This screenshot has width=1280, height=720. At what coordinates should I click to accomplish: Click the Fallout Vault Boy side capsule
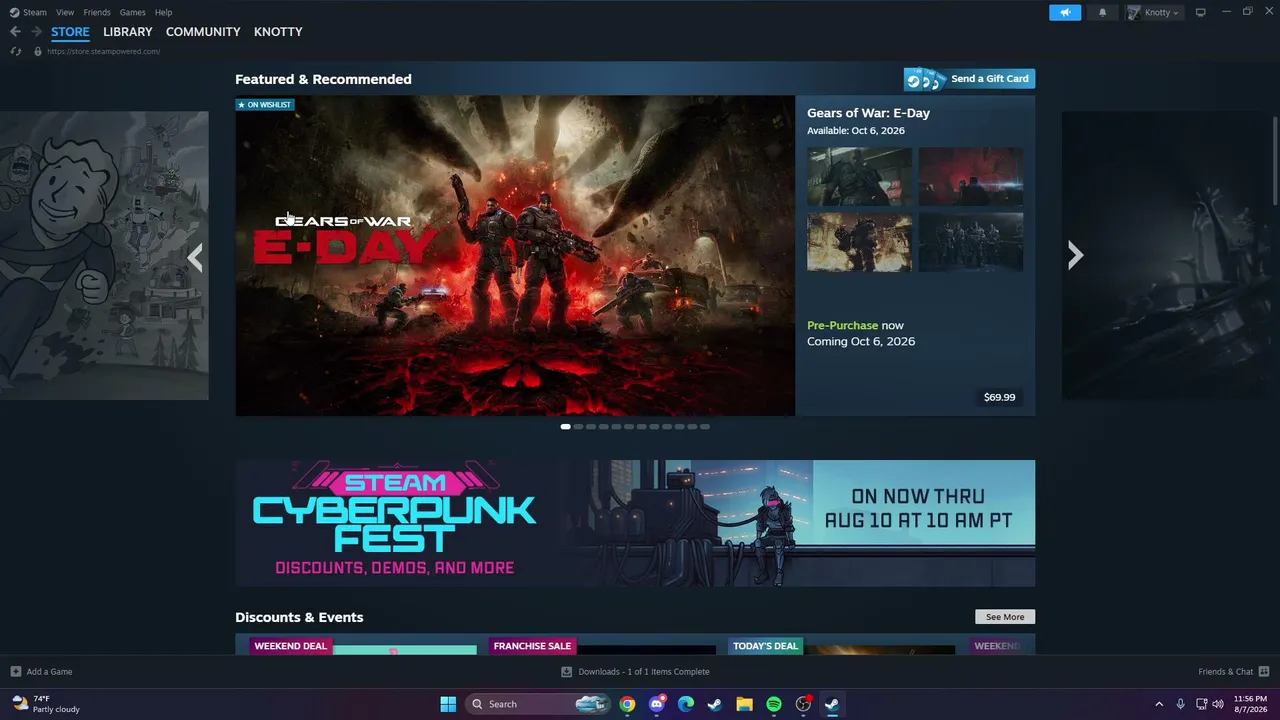tap(104, 256)
